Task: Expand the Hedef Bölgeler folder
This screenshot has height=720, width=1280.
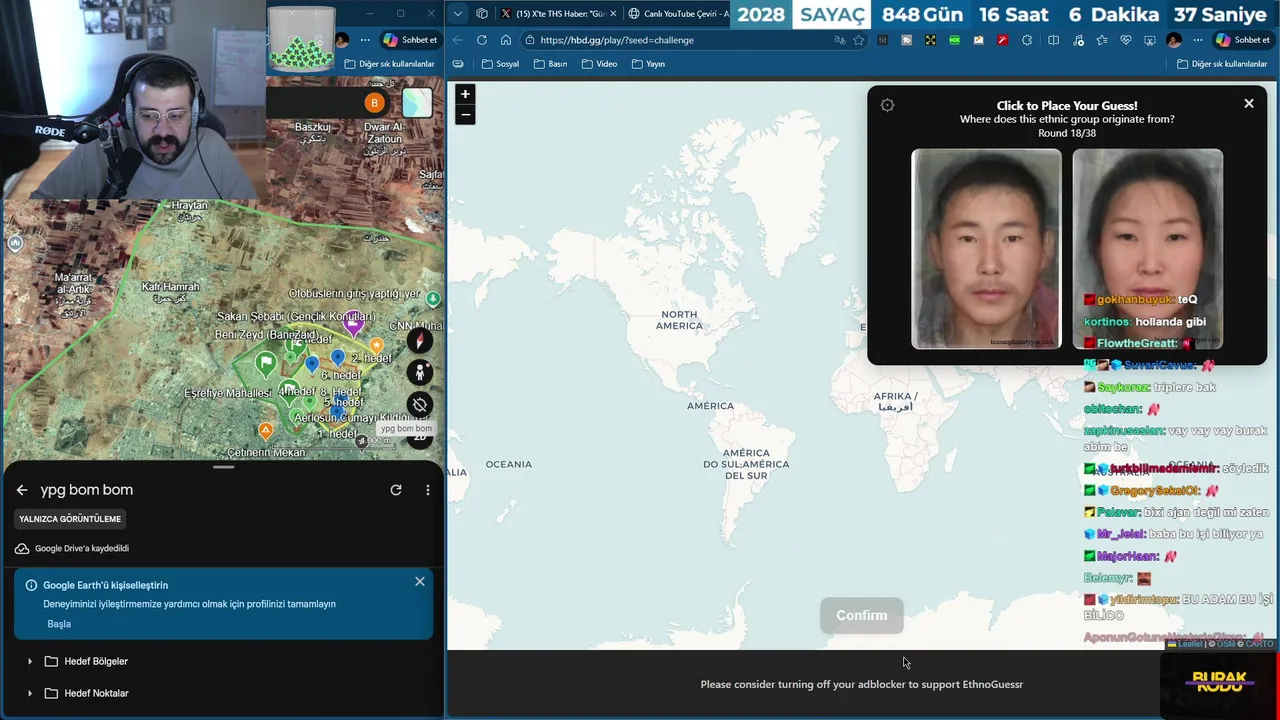Action: pos(29,661)
